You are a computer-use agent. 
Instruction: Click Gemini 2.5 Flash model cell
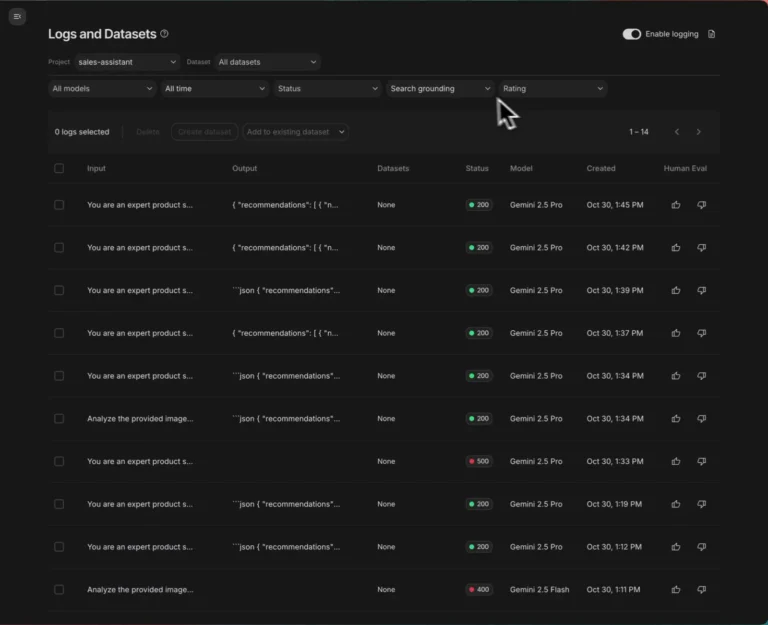click(x=539, y=590)
